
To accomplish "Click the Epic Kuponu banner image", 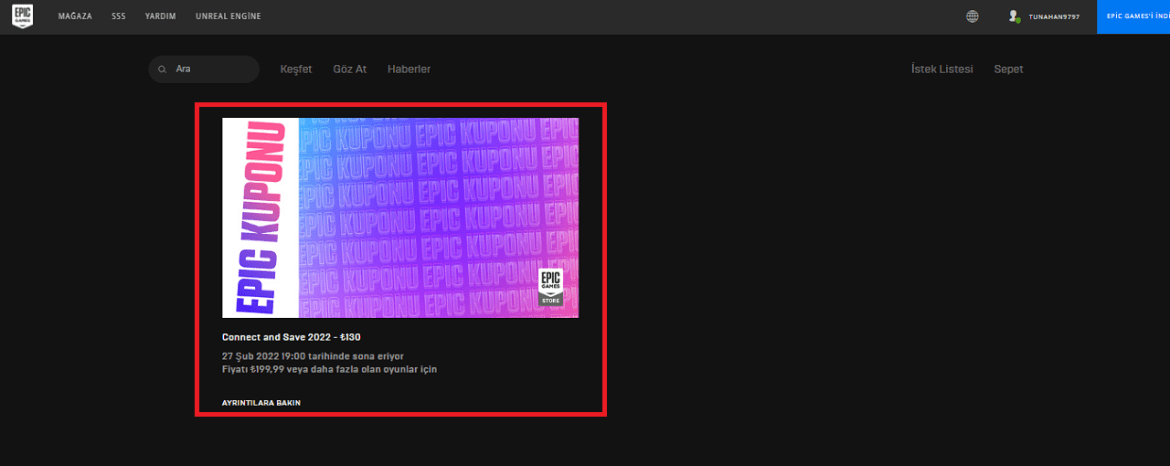I will (x=400, y=217).
